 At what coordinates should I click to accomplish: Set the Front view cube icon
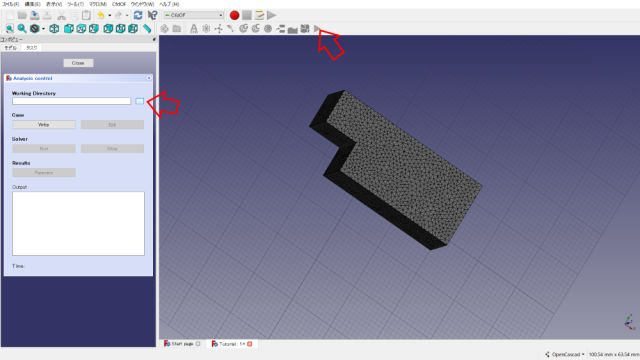[69, 29]
